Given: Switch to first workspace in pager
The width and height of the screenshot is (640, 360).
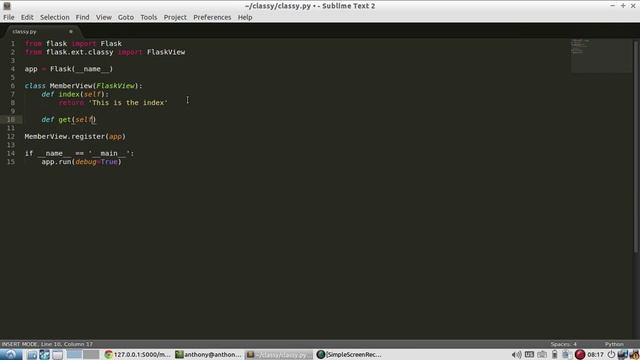Looking at the screenshot, I should [74, 355].
